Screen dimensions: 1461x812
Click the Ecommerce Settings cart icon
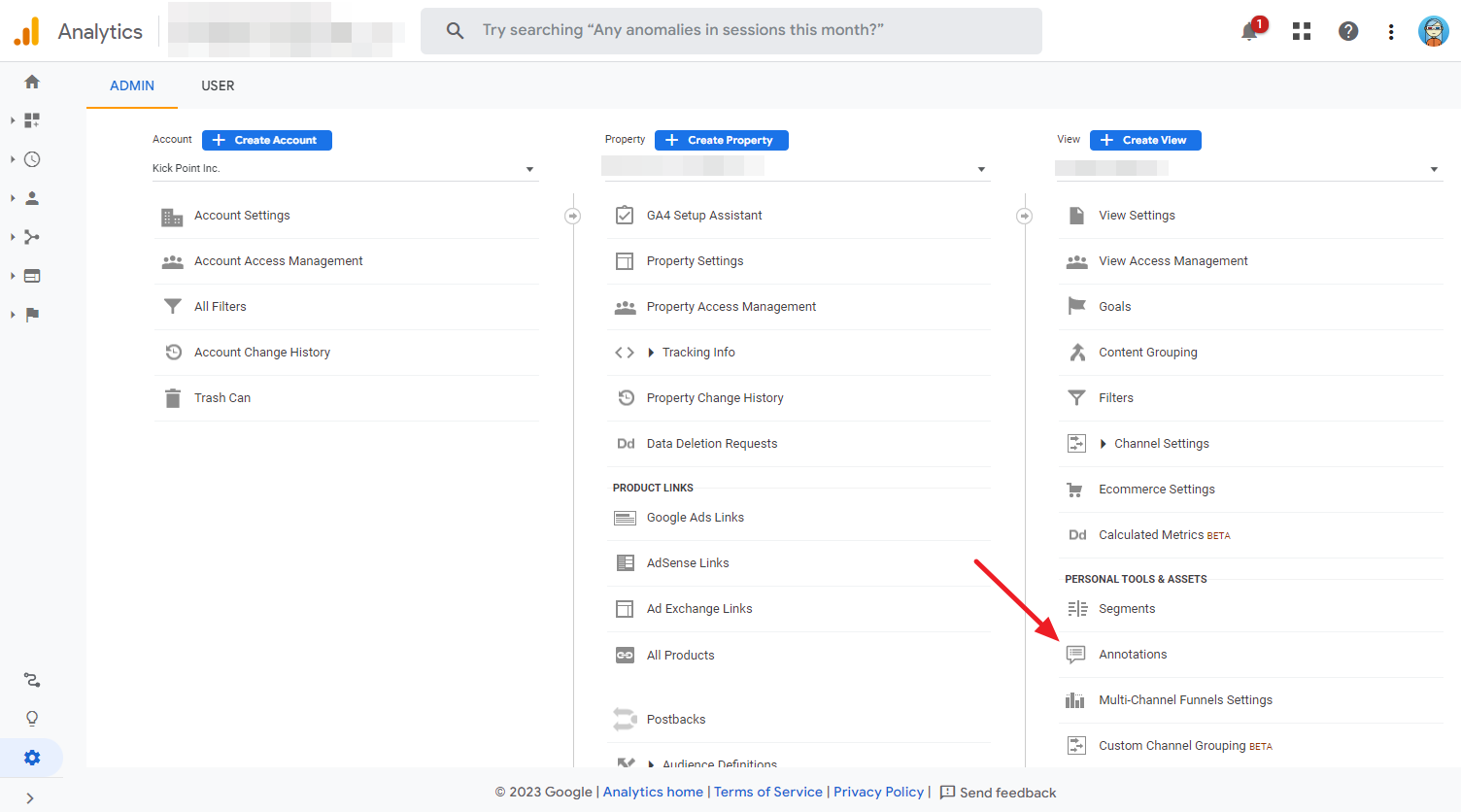[1075, 490]
